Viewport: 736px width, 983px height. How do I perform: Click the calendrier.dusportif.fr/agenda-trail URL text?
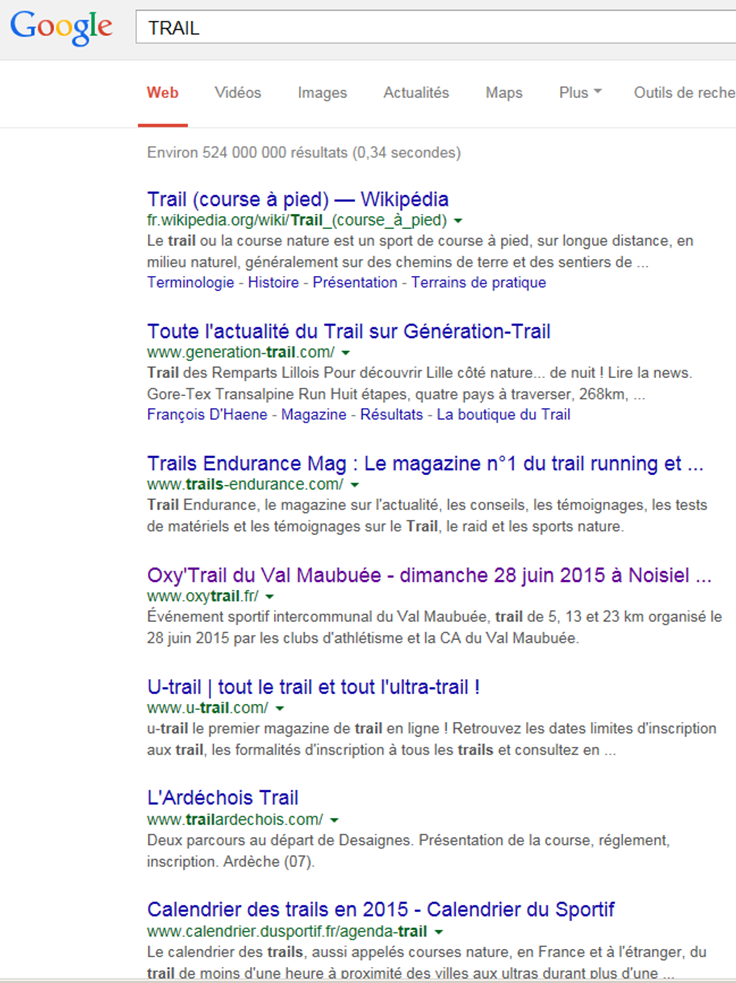click(287, 931)
